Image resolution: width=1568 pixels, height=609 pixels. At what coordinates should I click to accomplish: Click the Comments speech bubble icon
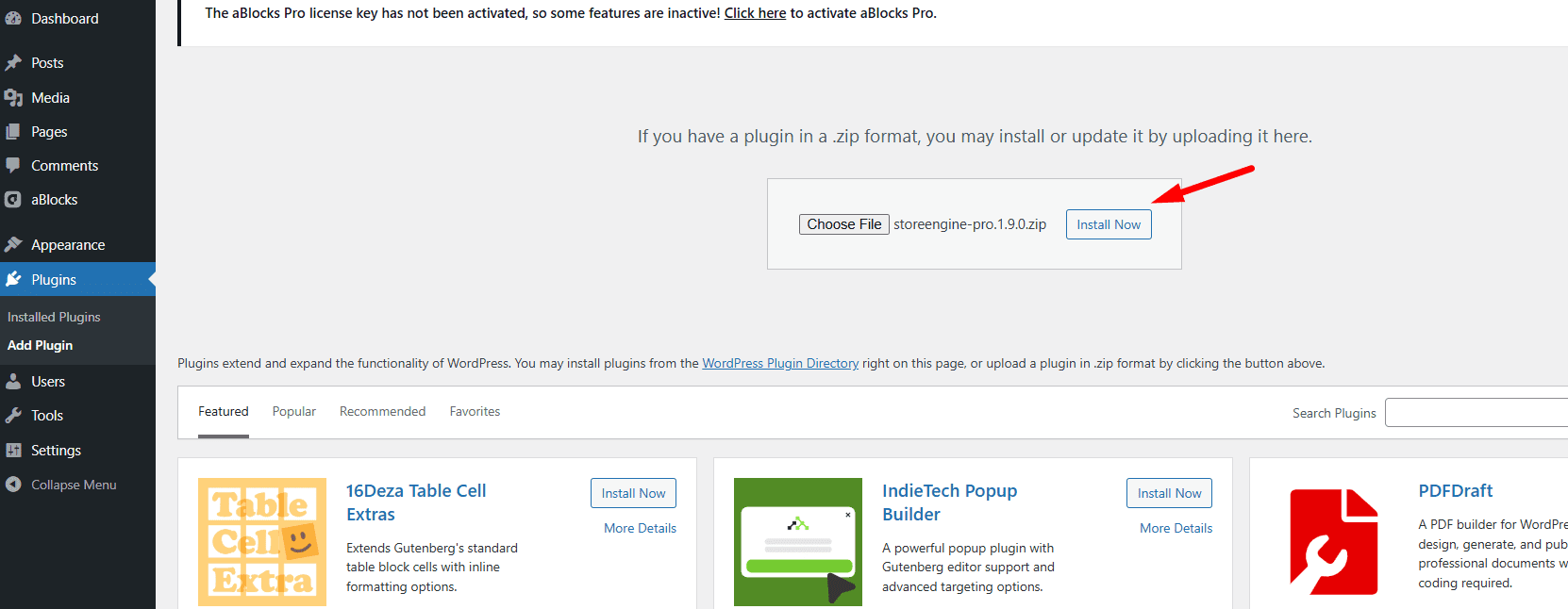pos(13,166)
